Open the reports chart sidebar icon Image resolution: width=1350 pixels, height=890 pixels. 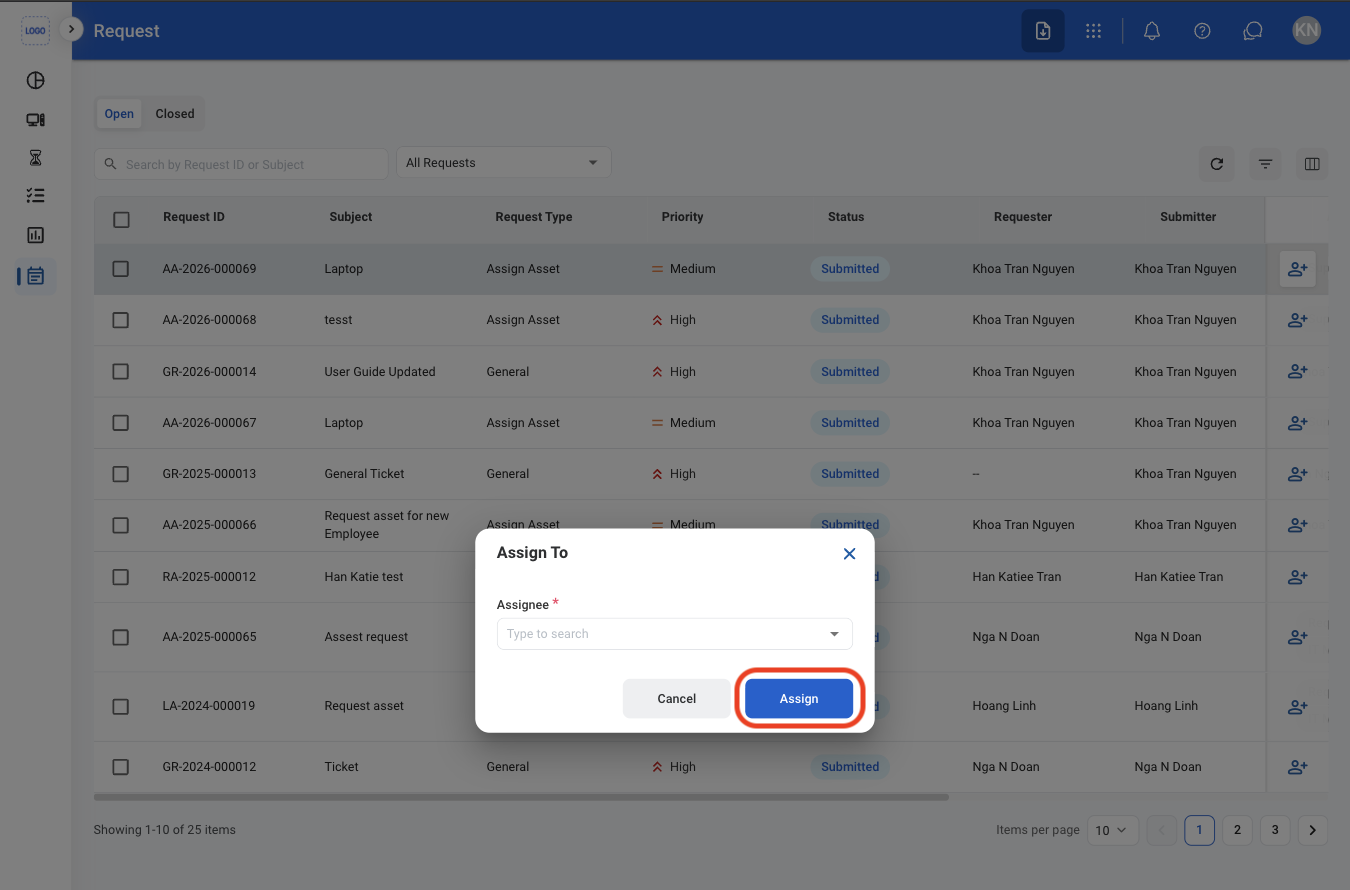point(35,235)
